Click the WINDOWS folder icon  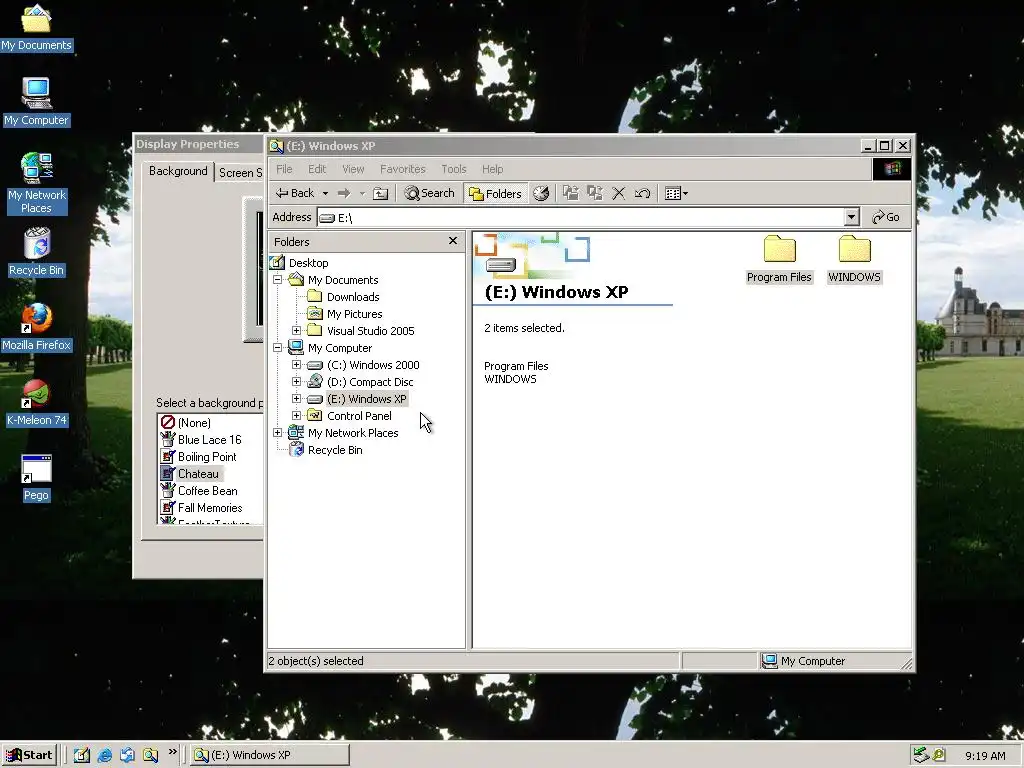coord(855,249)
